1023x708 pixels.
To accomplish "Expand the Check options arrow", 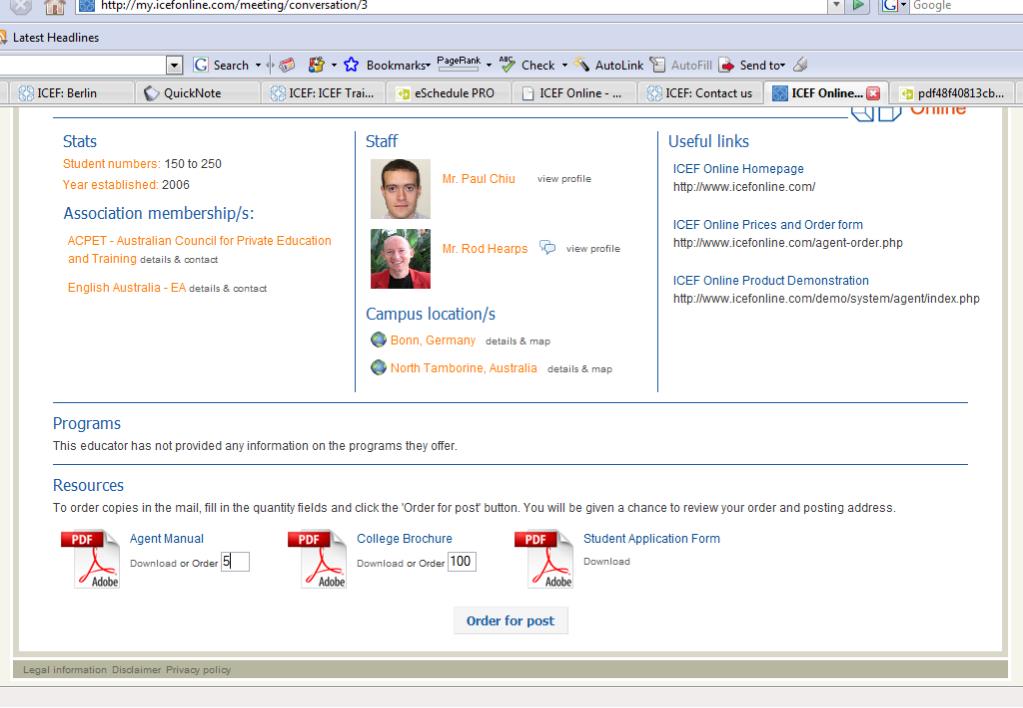I will click(x=564, y=65).
